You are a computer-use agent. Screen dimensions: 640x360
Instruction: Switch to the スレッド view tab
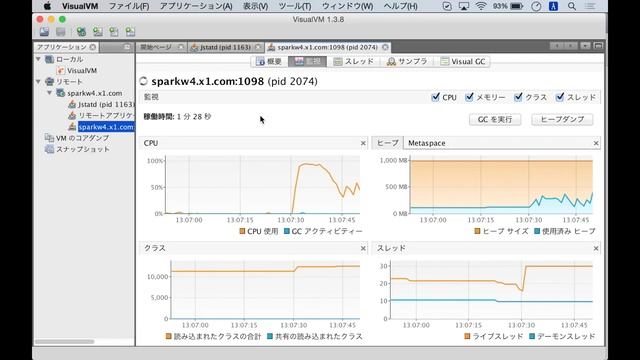coord(353,61)
